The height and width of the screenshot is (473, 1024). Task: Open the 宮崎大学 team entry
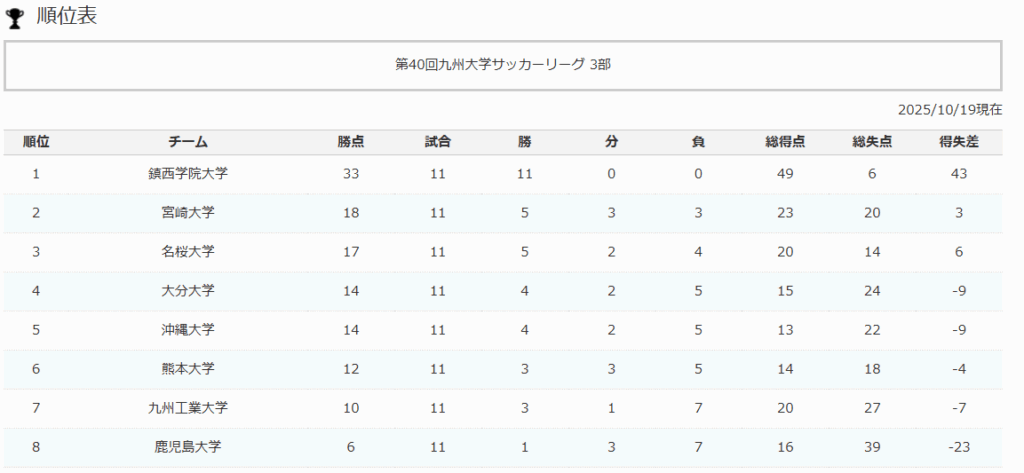pos(188,213)
